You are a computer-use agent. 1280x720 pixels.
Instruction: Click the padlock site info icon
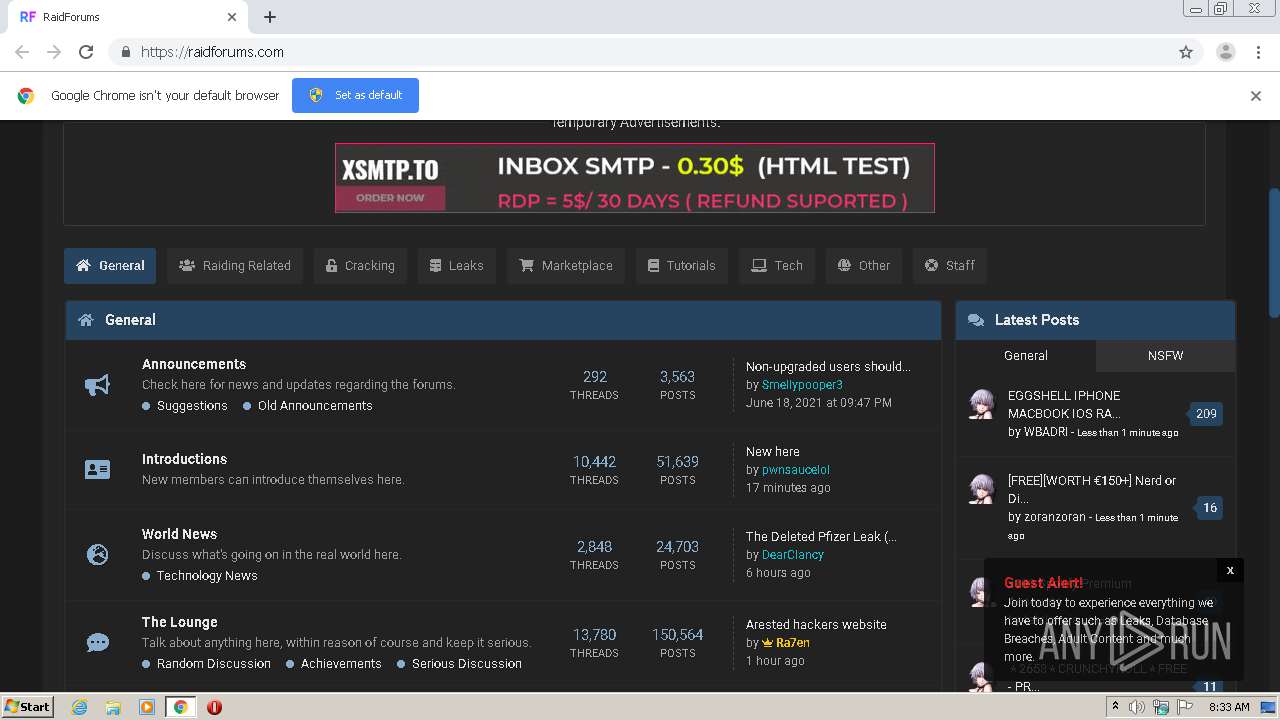click(x=125, y=52)
